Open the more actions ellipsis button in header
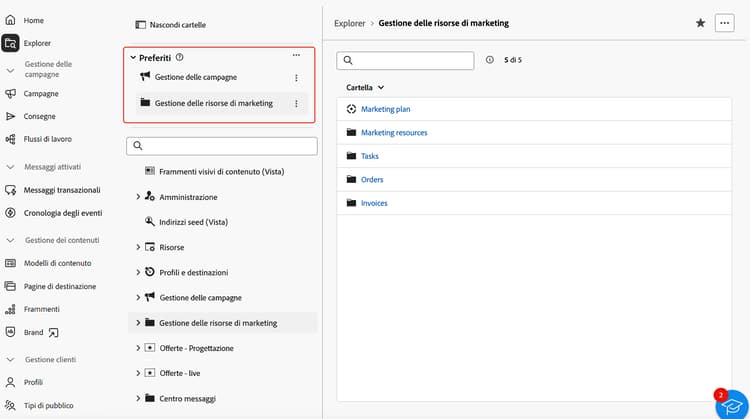750x419 pixels. pyautogui.click(x=725, y=23)
